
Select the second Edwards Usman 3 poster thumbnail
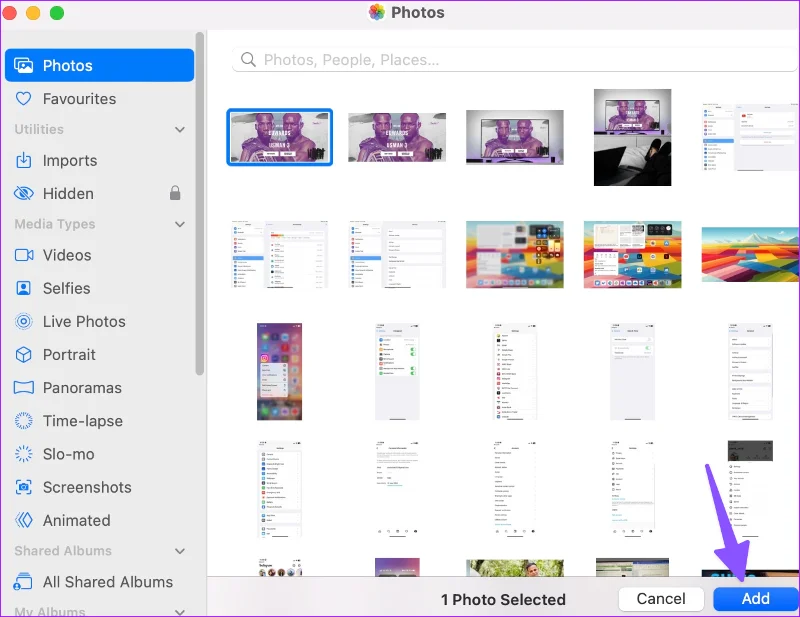[397, 137]
